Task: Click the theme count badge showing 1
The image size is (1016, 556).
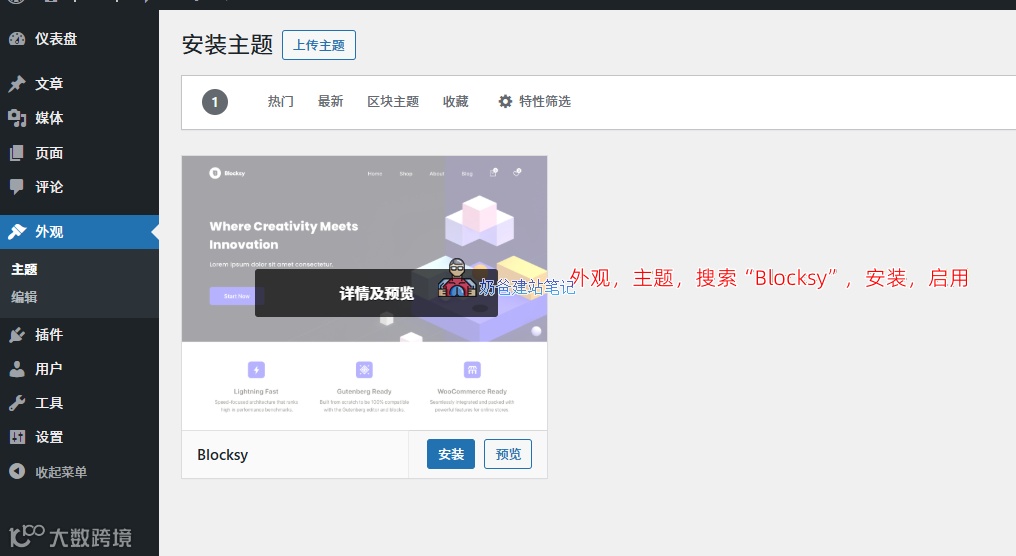Action: click(x=215, y=102)
